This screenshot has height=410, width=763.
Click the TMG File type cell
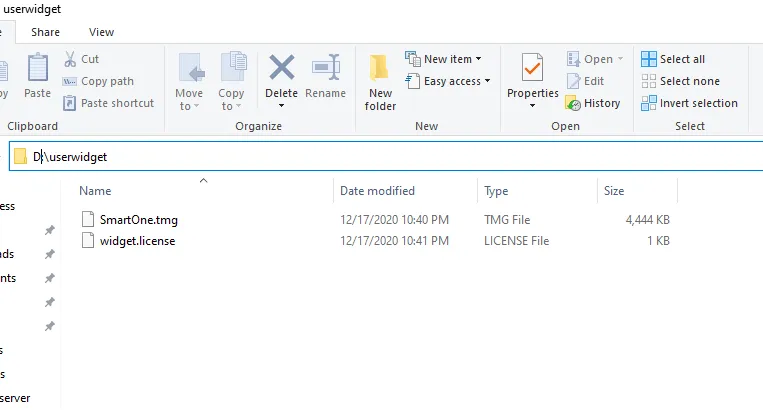[x=507, y=220]
